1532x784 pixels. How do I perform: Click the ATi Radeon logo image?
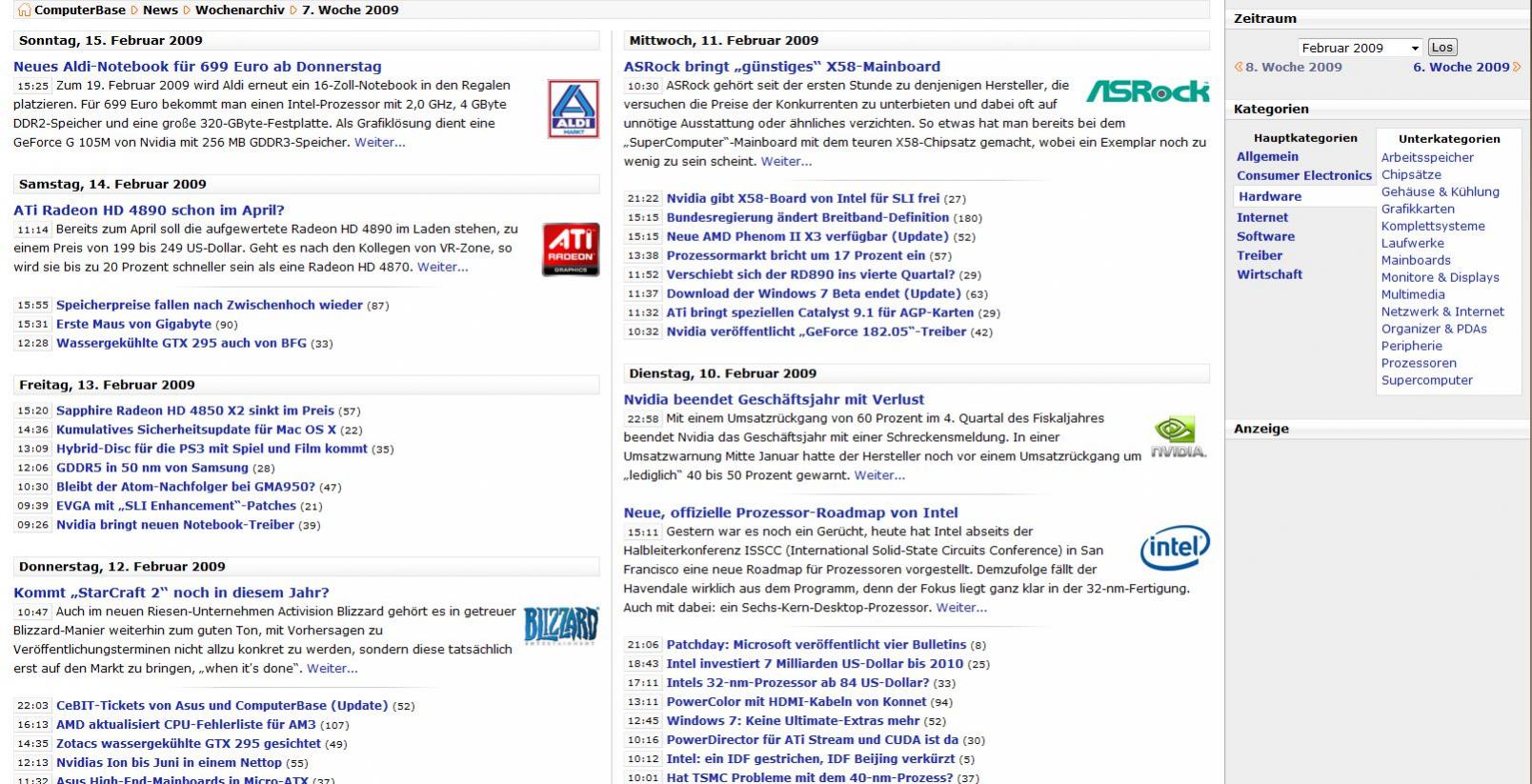pyautogui.click(x=571, y=250)
